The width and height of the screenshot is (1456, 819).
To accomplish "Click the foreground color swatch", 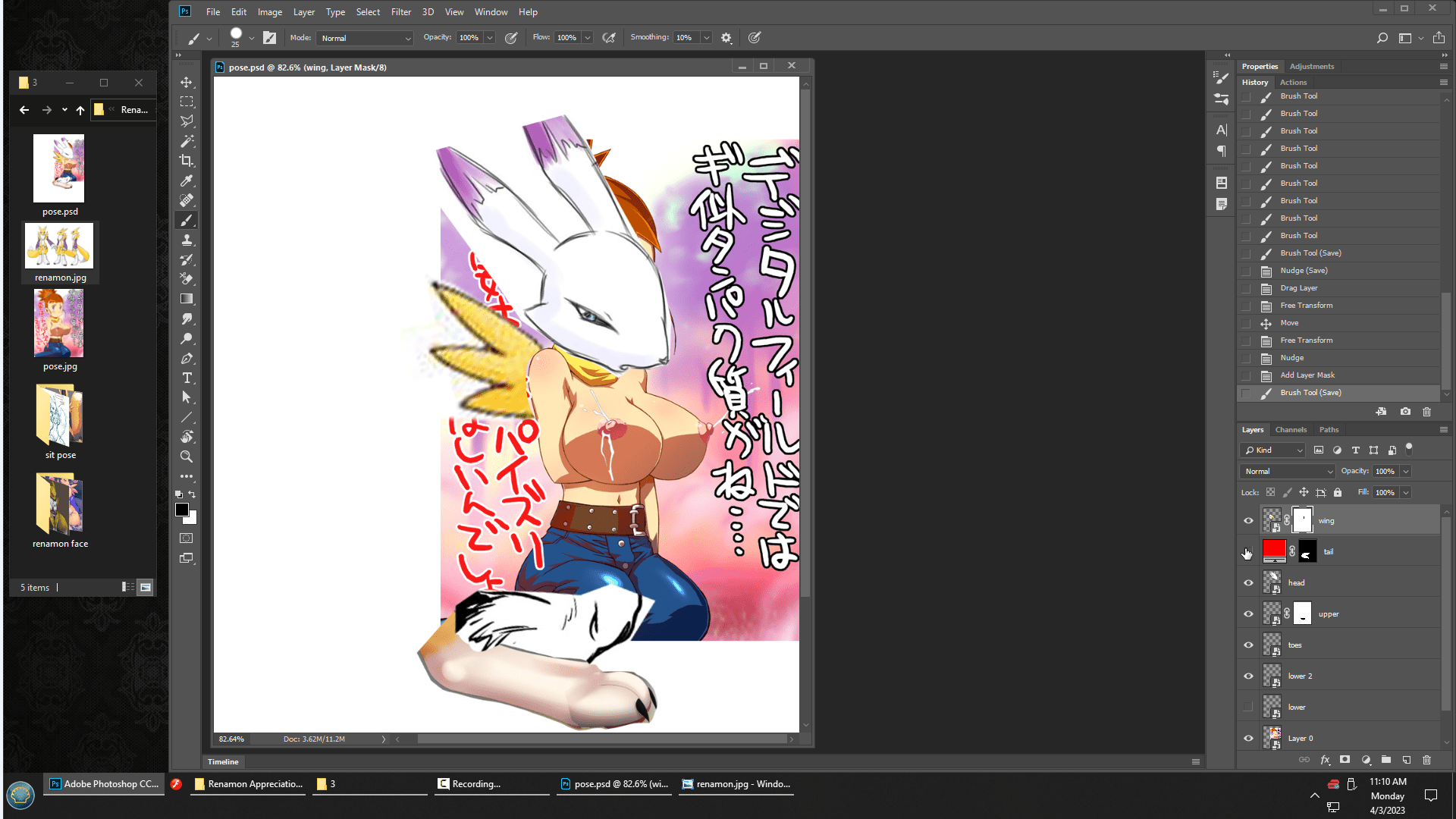I will [182, 510].
